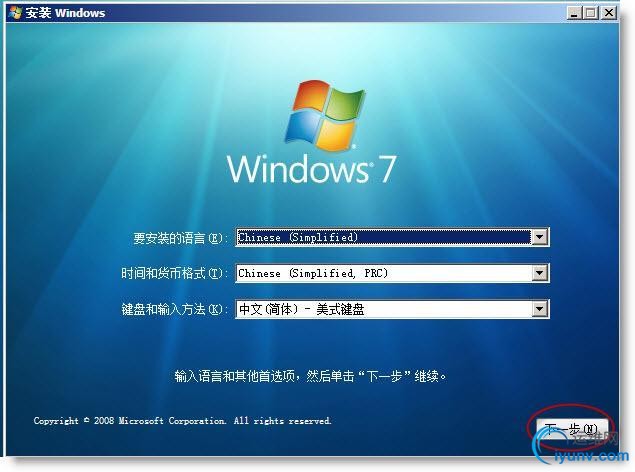
Task: Click the 键盘和输入方法(K) label
Action: (x=173, y=310)
